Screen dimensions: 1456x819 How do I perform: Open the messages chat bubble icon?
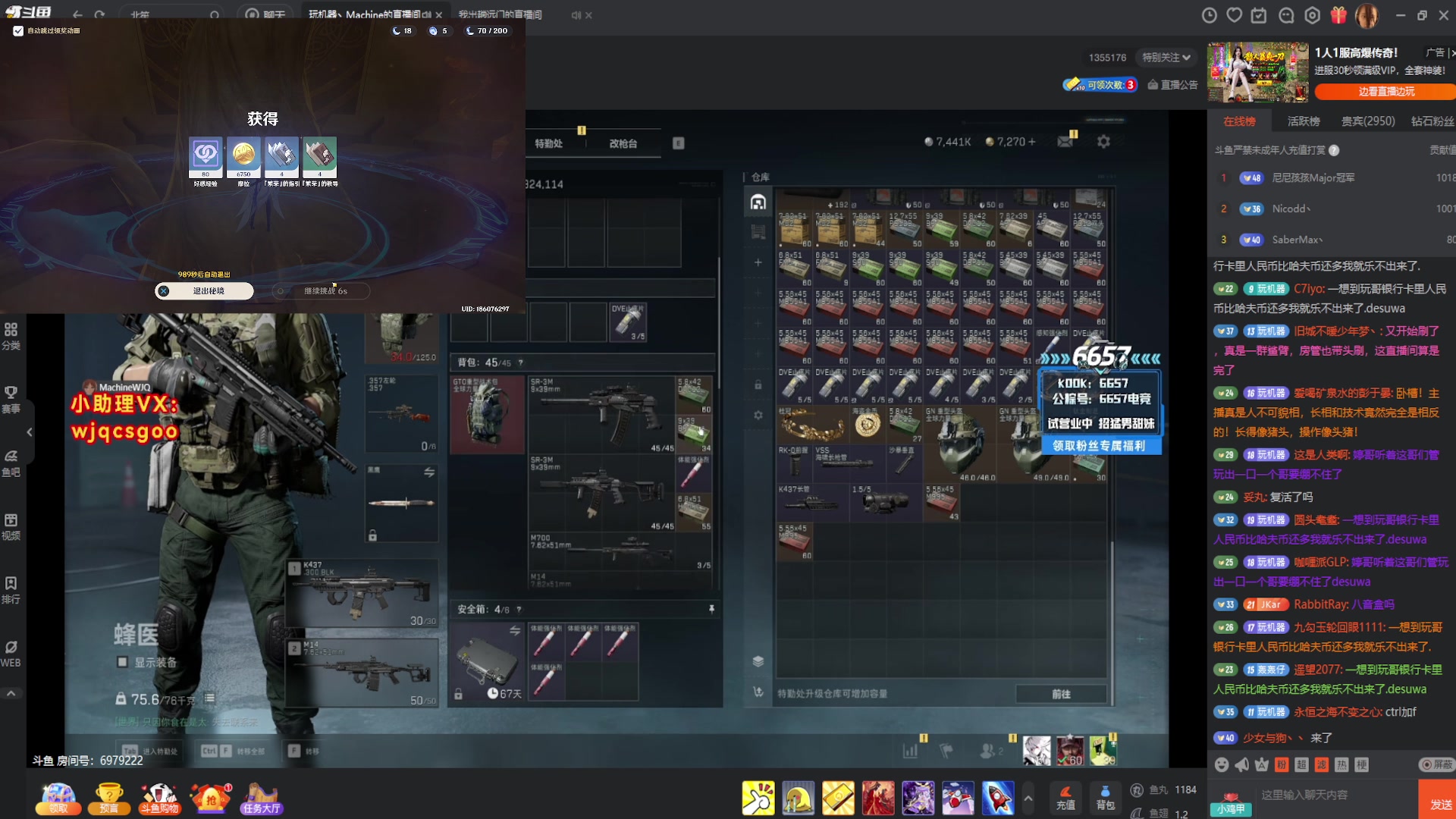[1286, 15]
